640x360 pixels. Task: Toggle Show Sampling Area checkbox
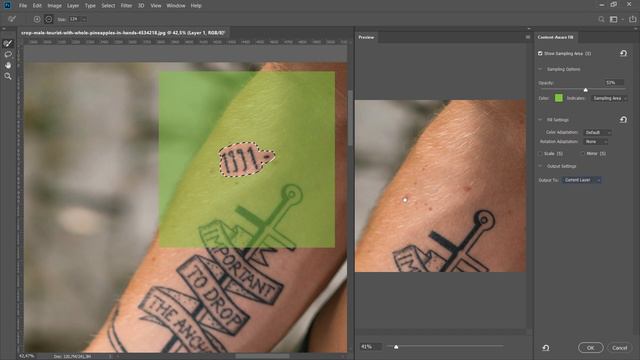coord(540,53)
